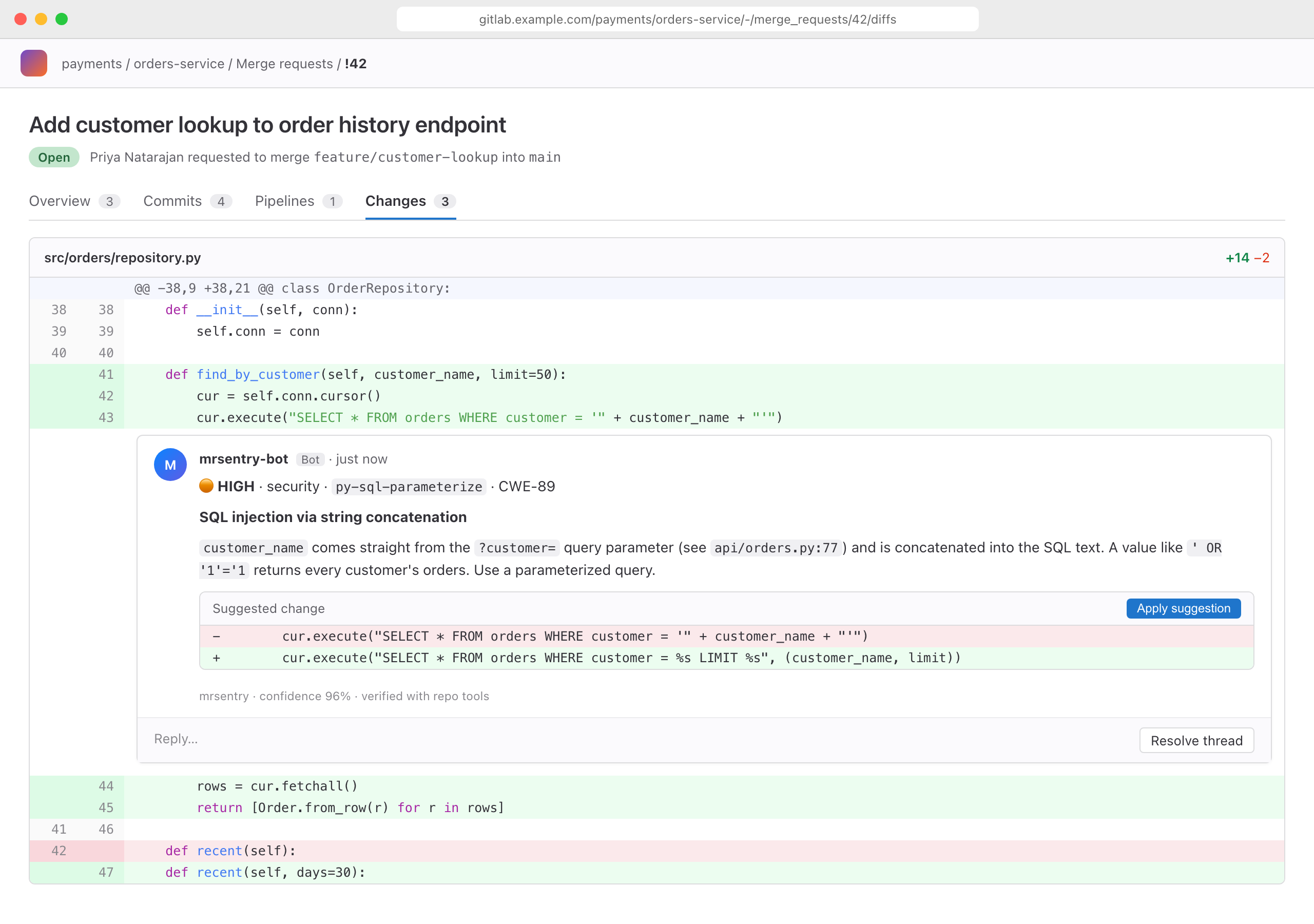Click the macOS green fullscreen window button
Viewport: 1314px width, 924px height.
tap(62, 19)
